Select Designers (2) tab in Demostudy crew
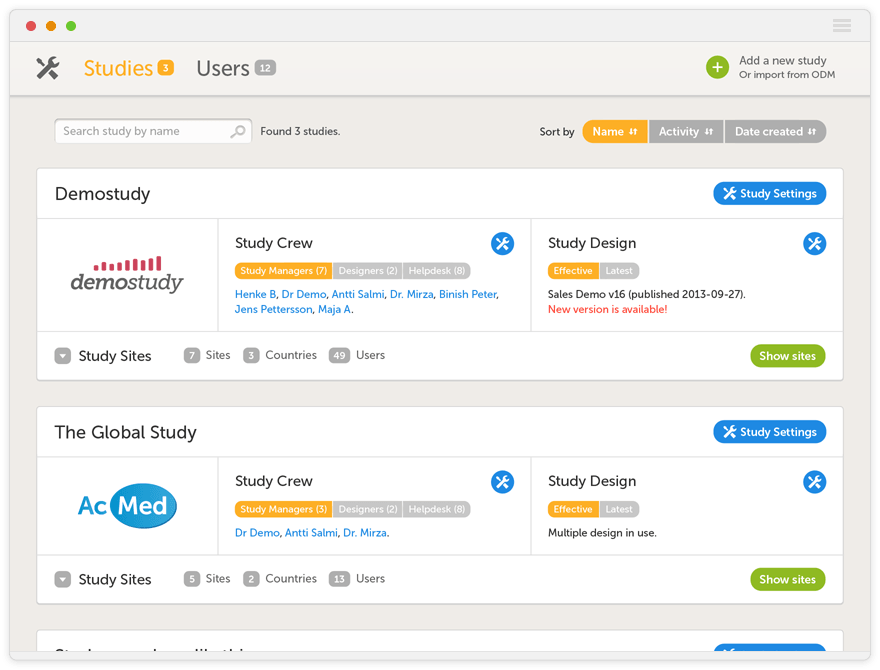The width and height of the screenshot is (880, 670). [x=367, y=271]
